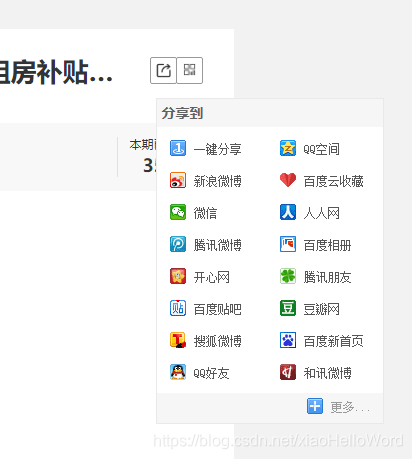Click the 开心网 icon

pos(178,276)
